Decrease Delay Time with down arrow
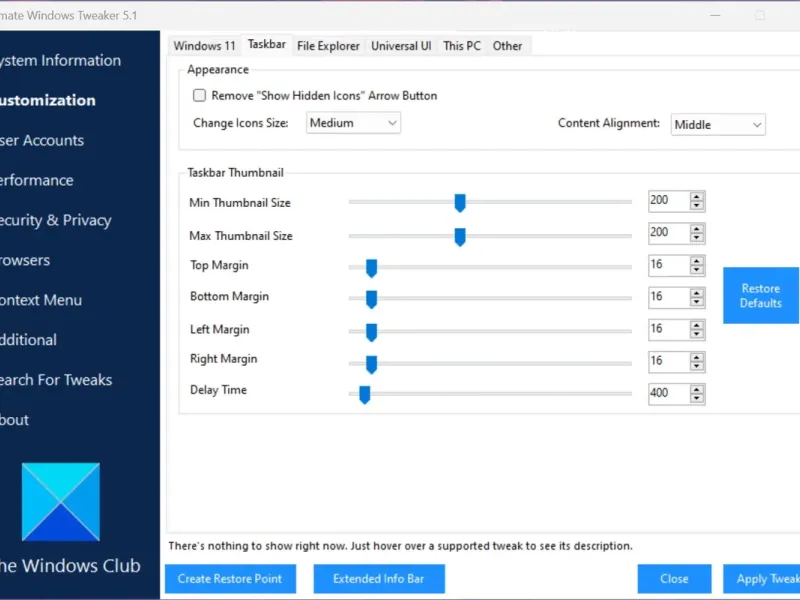This screenshot has width=800, height=600. pyautogui.click(x=696, y=398)
